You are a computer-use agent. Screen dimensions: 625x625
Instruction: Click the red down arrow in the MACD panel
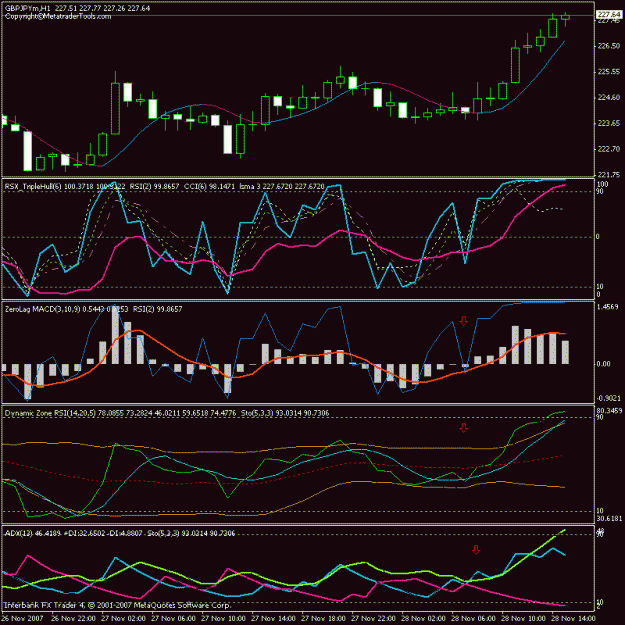[463, 320]
